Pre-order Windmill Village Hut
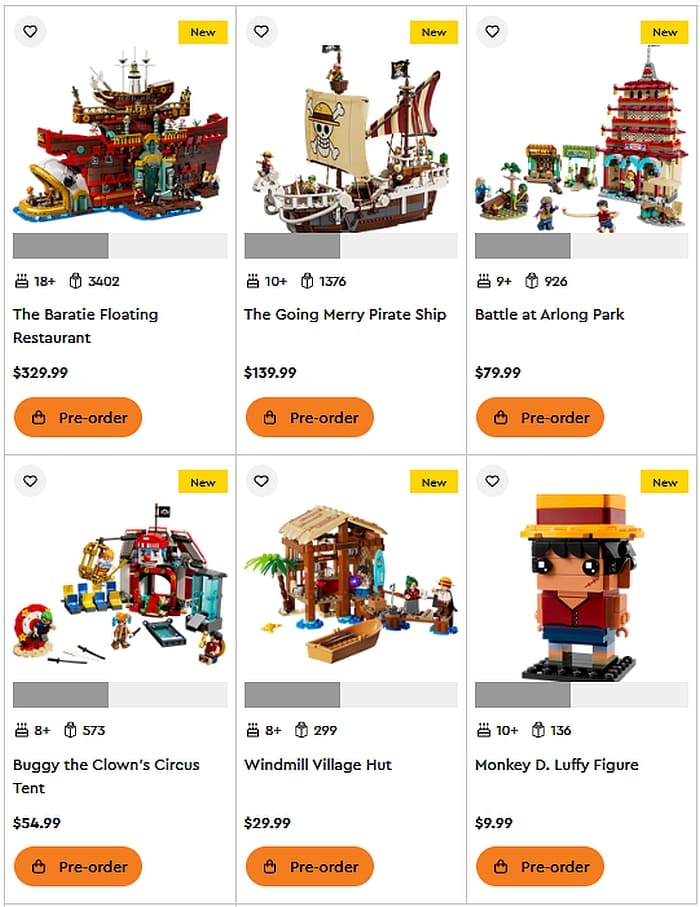 (310, 867)
